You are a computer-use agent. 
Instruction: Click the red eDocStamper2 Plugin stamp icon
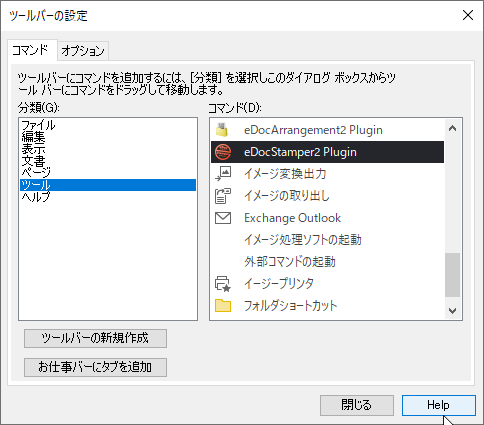pyautogui.click(x=223, y=152)
